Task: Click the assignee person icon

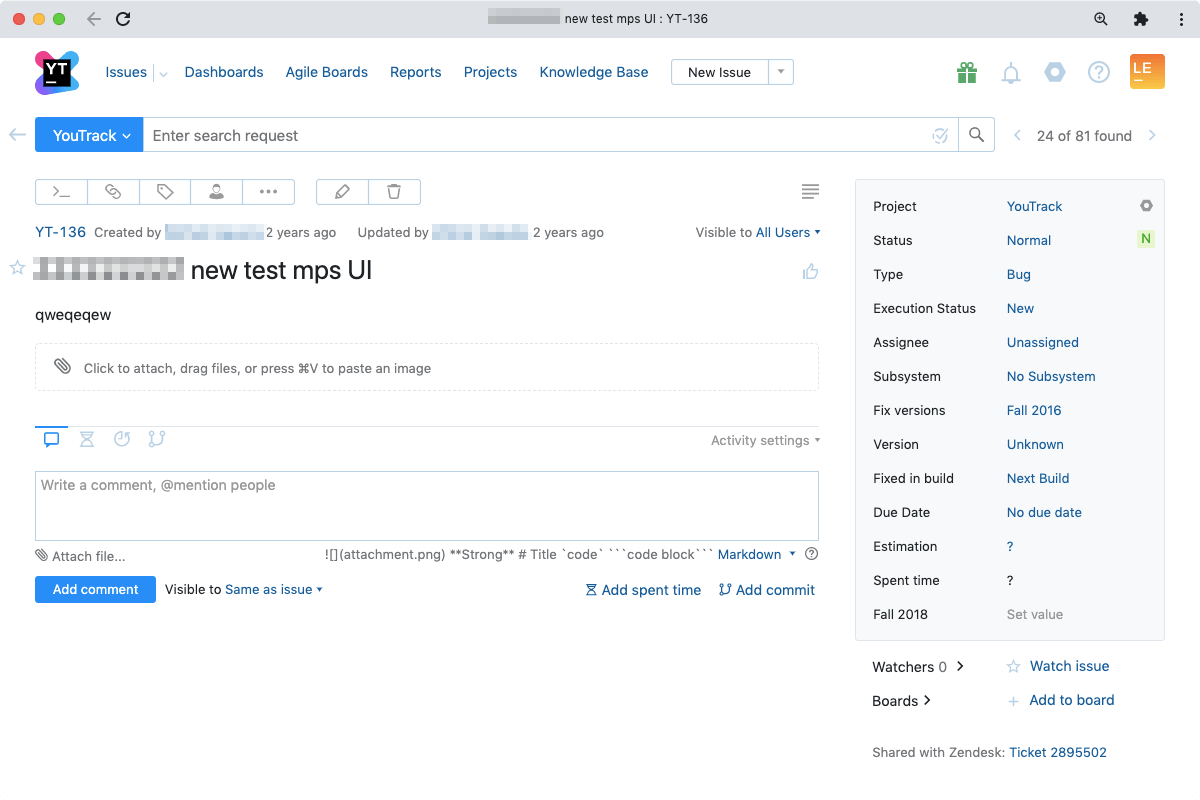Action: point(217,191)
